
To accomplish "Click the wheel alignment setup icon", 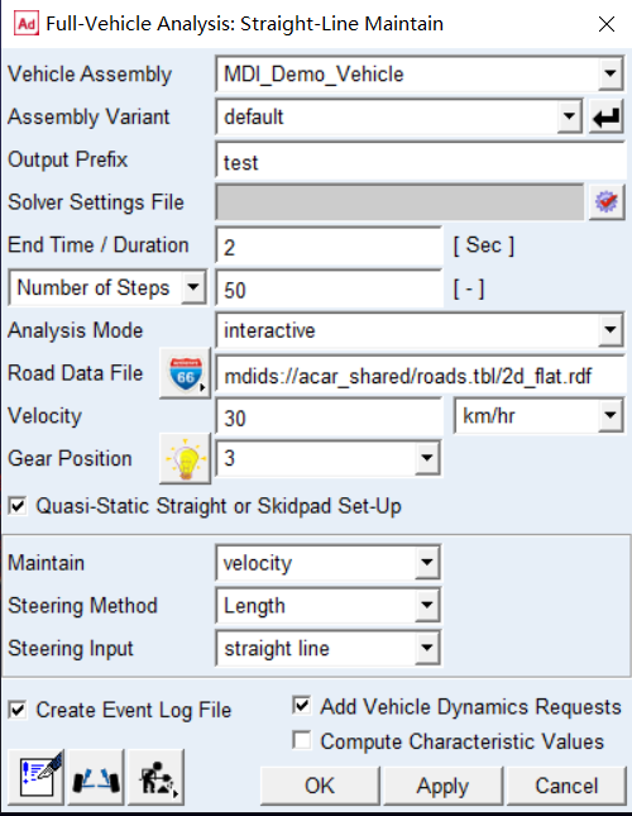I will tap(95, 775).
